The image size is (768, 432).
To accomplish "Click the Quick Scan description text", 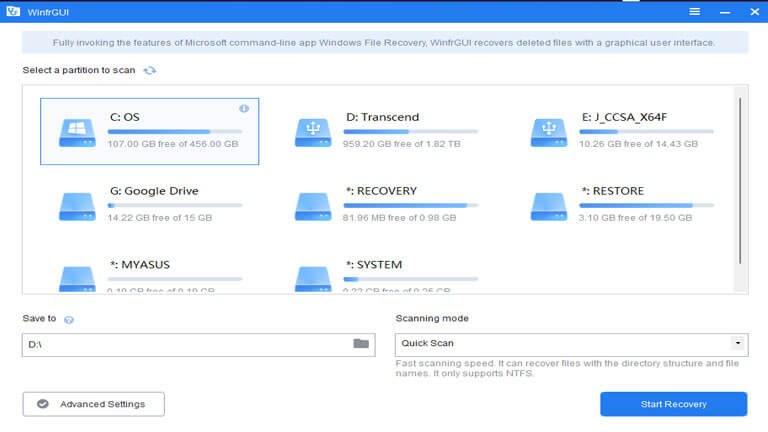I will (567, 368).
